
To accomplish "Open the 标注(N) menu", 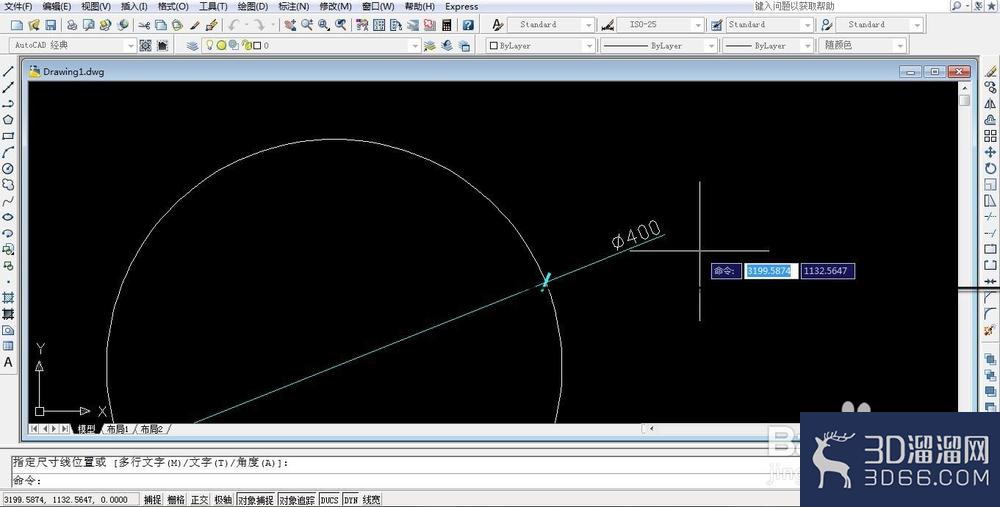I will point(293,6).
